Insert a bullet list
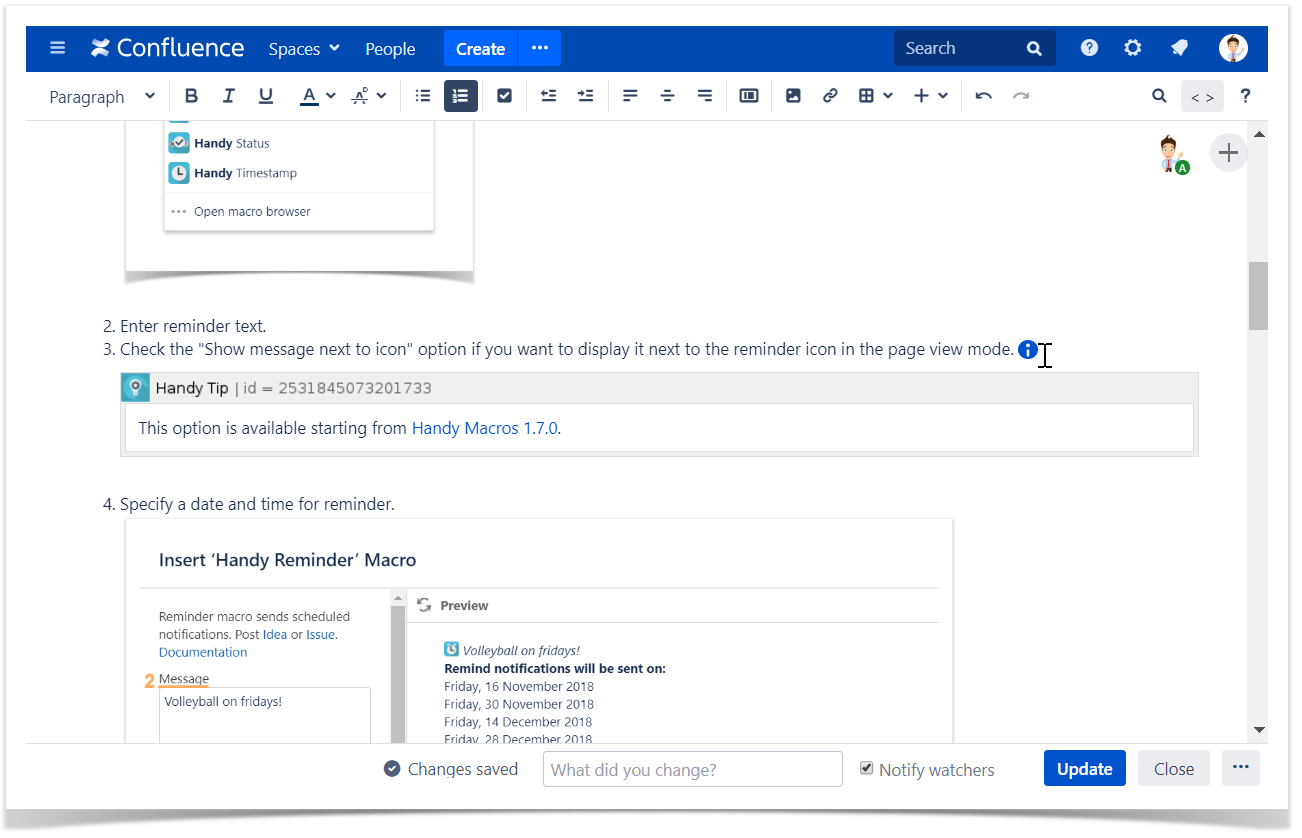Viewport: 1302px width, 838px height. tap(423, 96)
